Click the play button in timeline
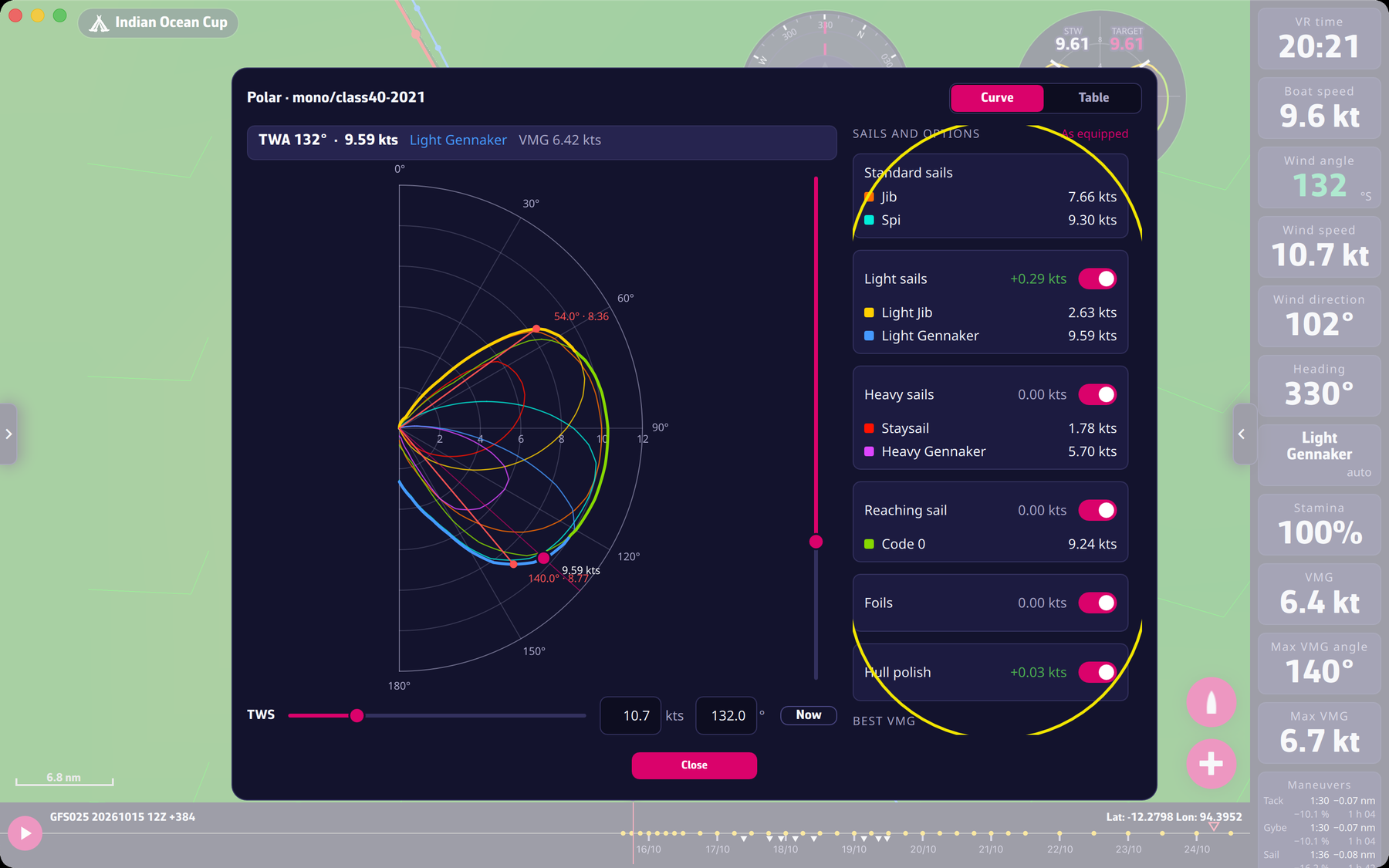This screenshot has height=868, width=1389. [25, 833]
